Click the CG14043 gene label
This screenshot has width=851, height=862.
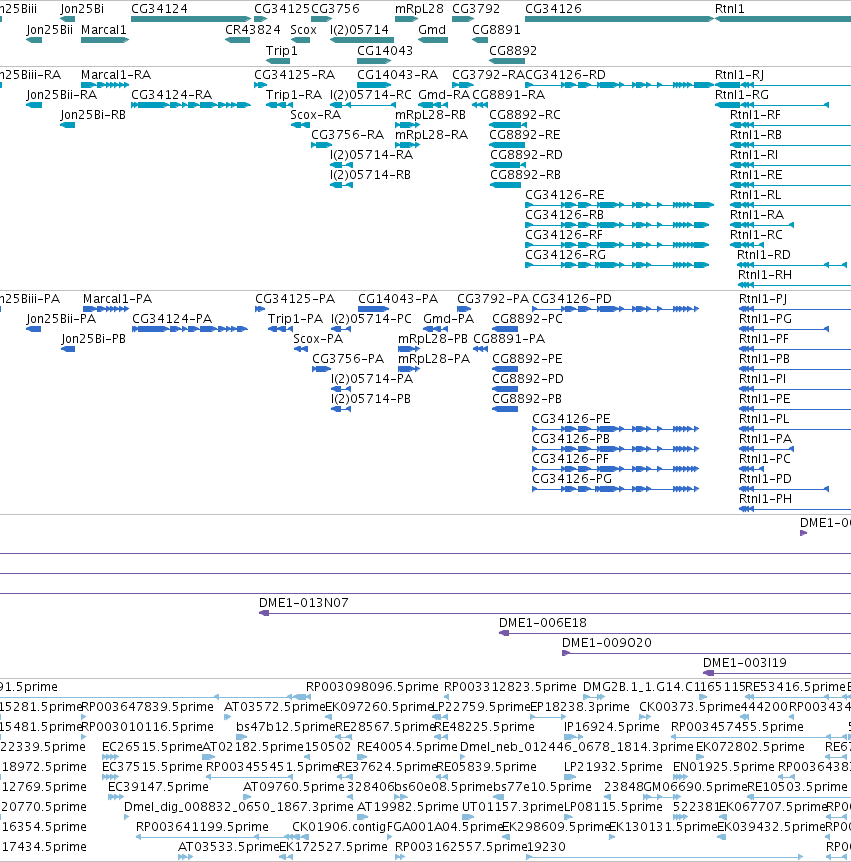385,51
